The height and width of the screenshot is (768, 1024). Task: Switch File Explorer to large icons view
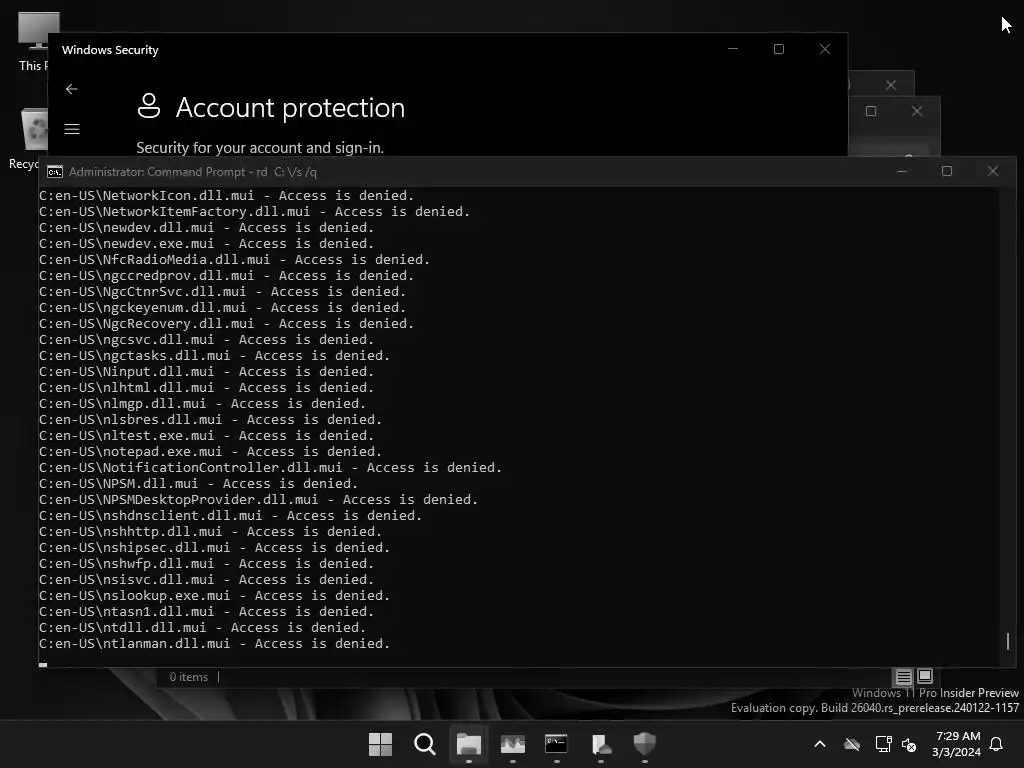coord(925,676)
